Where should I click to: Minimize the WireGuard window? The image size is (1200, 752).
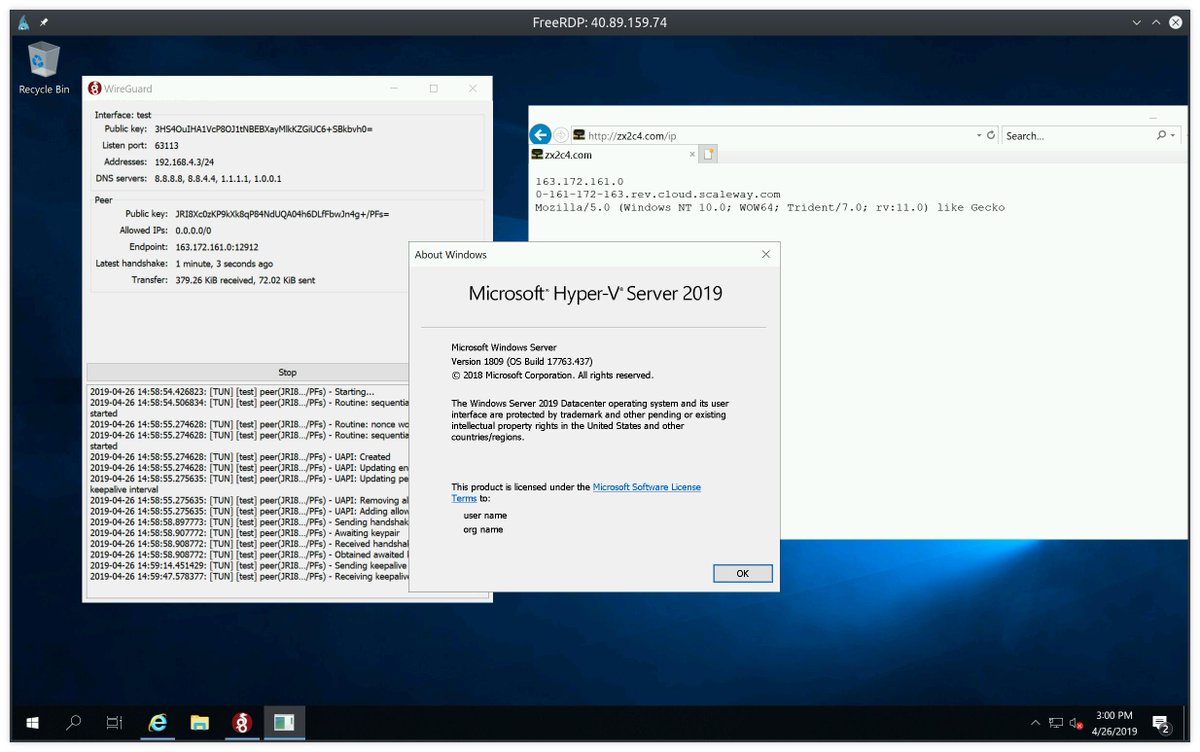[395, 88]
